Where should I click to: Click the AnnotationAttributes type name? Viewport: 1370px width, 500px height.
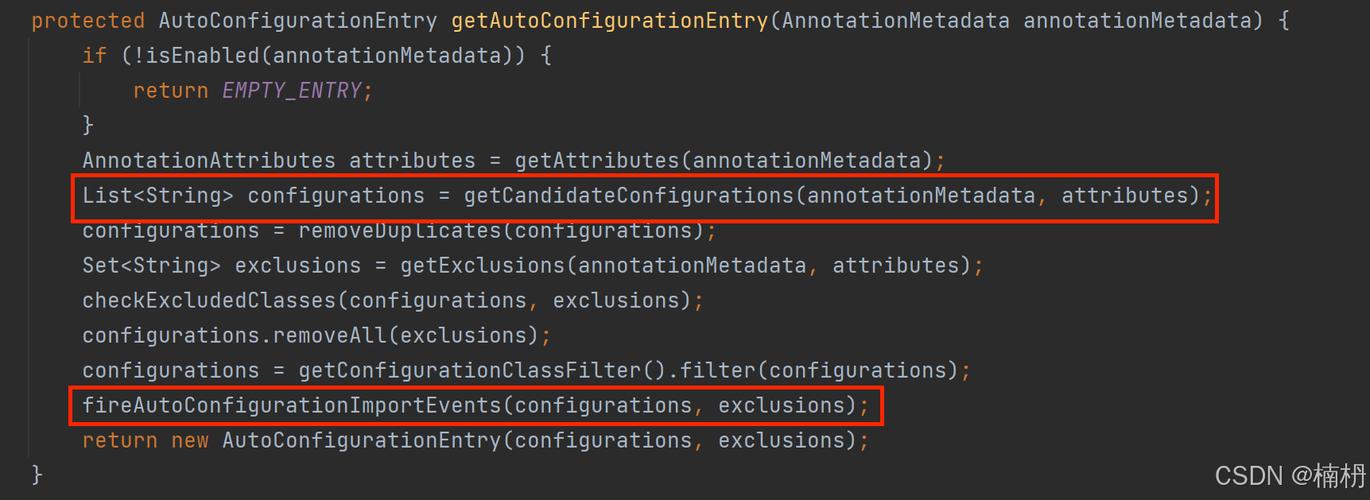click(209, 161)
